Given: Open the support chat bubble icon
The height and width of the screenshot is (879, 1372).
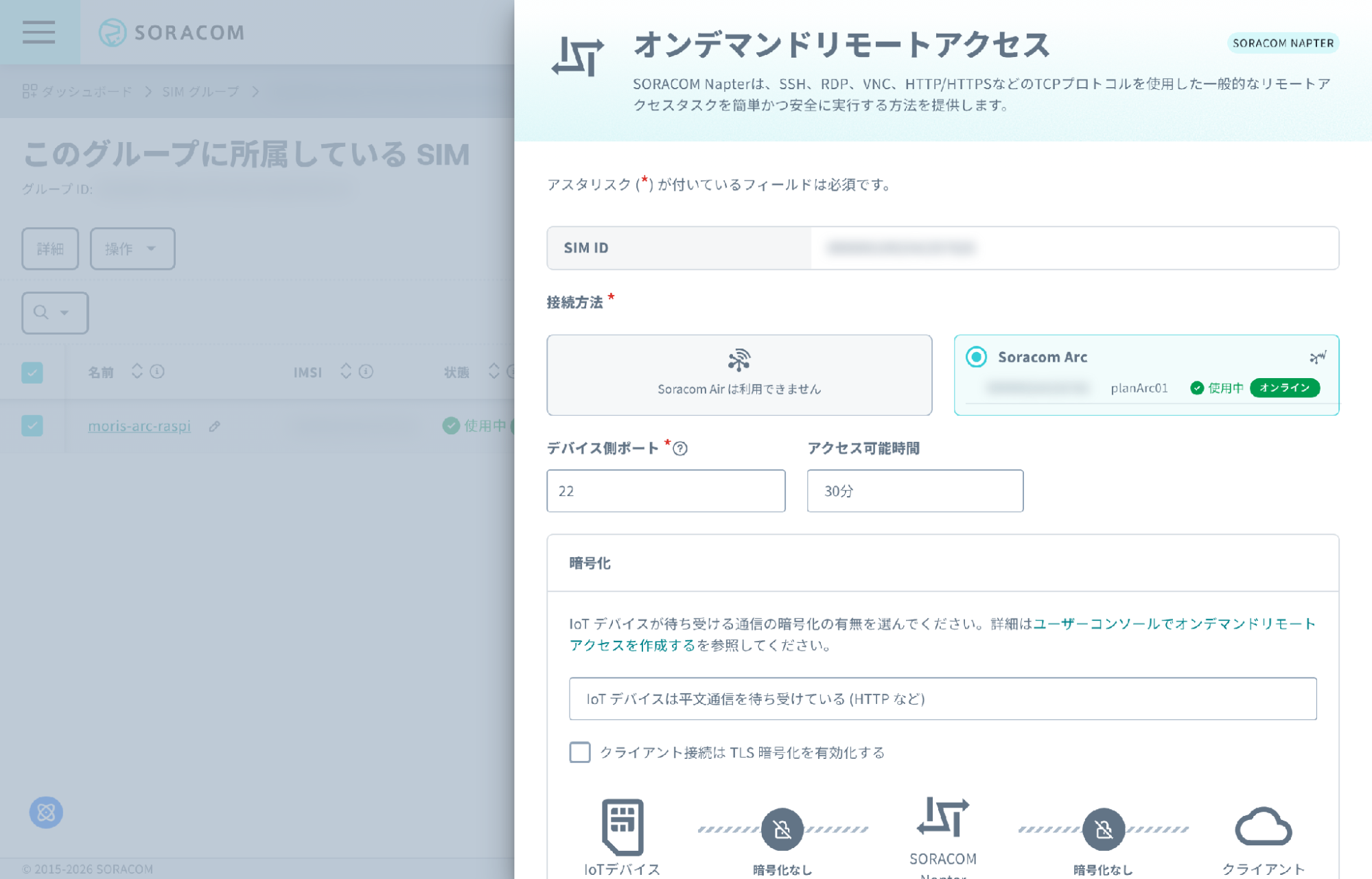Looking at the screenshot, I should pyautogui.click(x=46, y=812).
